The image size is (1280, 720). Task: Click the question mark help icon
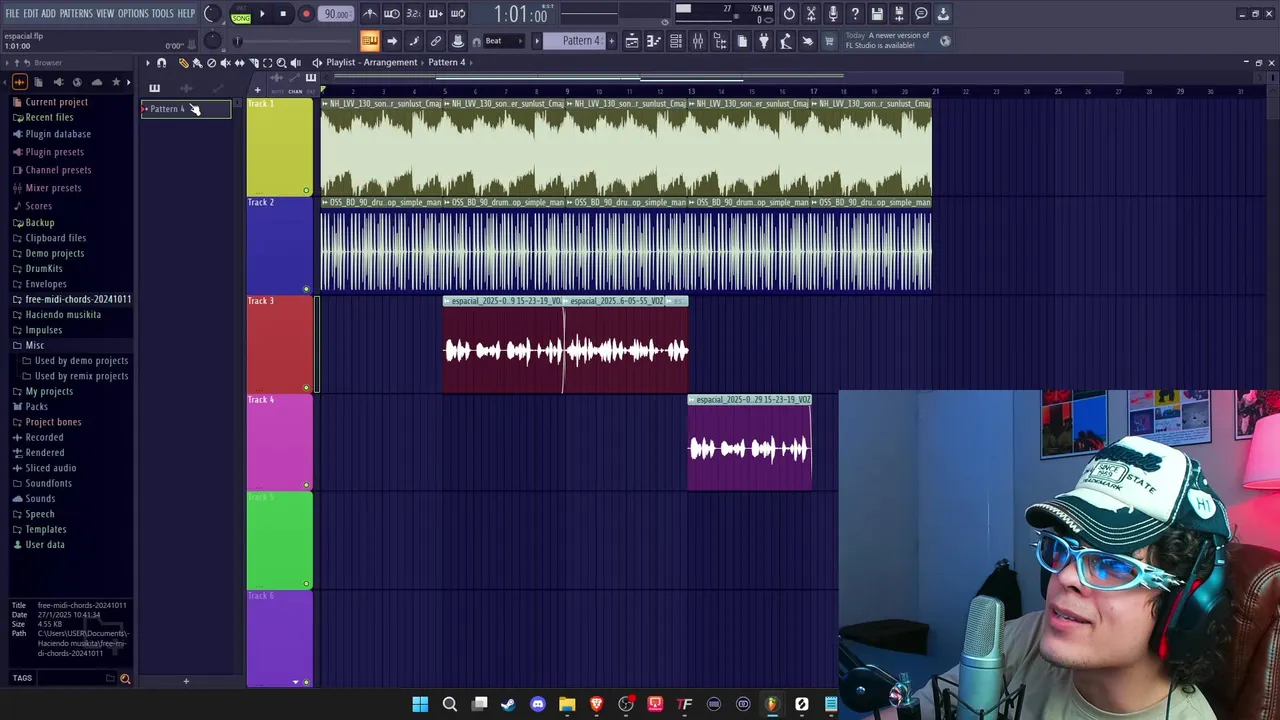tap(855, 14)
